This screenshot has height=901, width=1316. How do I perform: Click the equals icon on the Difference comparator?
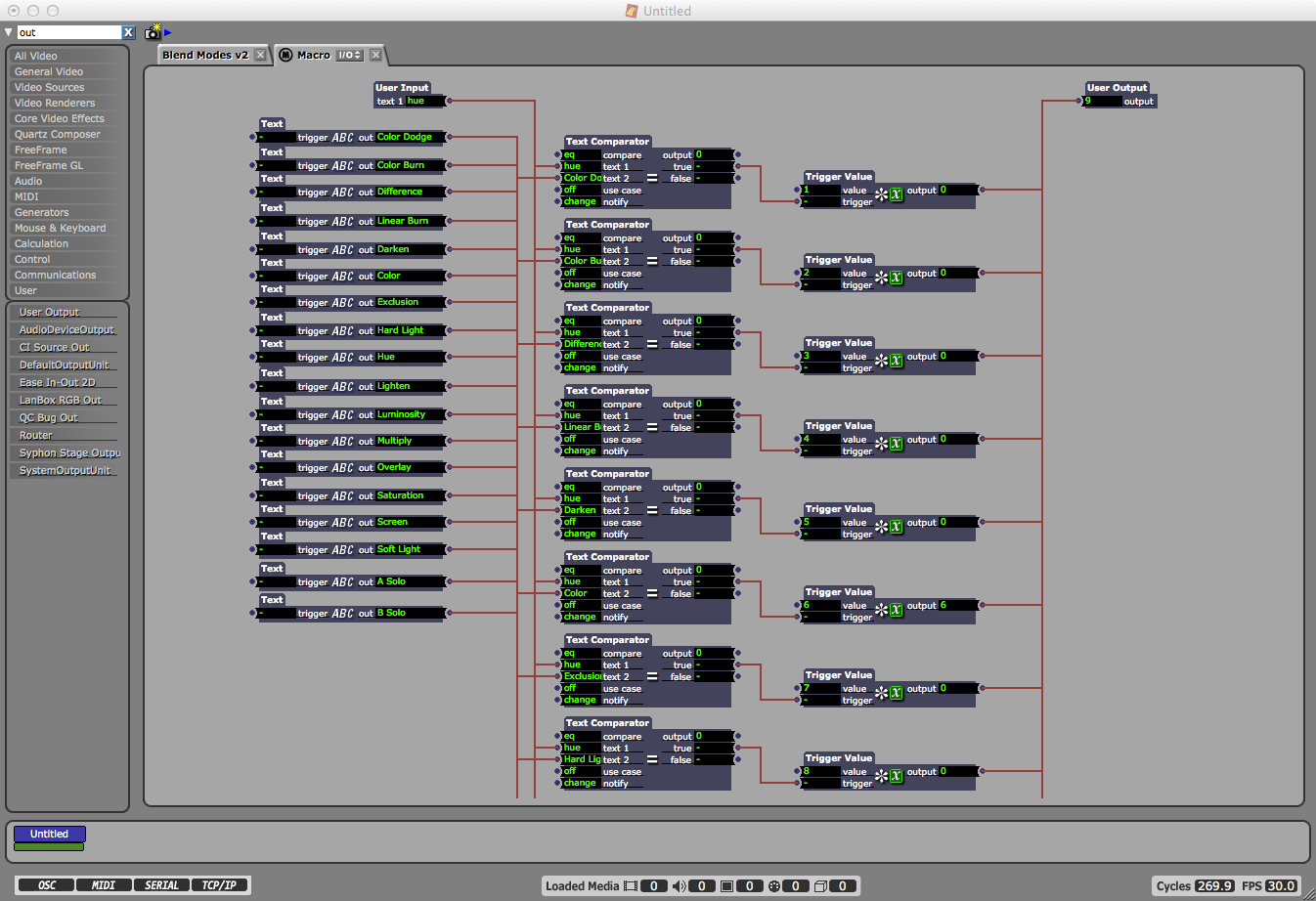point(652,345)
